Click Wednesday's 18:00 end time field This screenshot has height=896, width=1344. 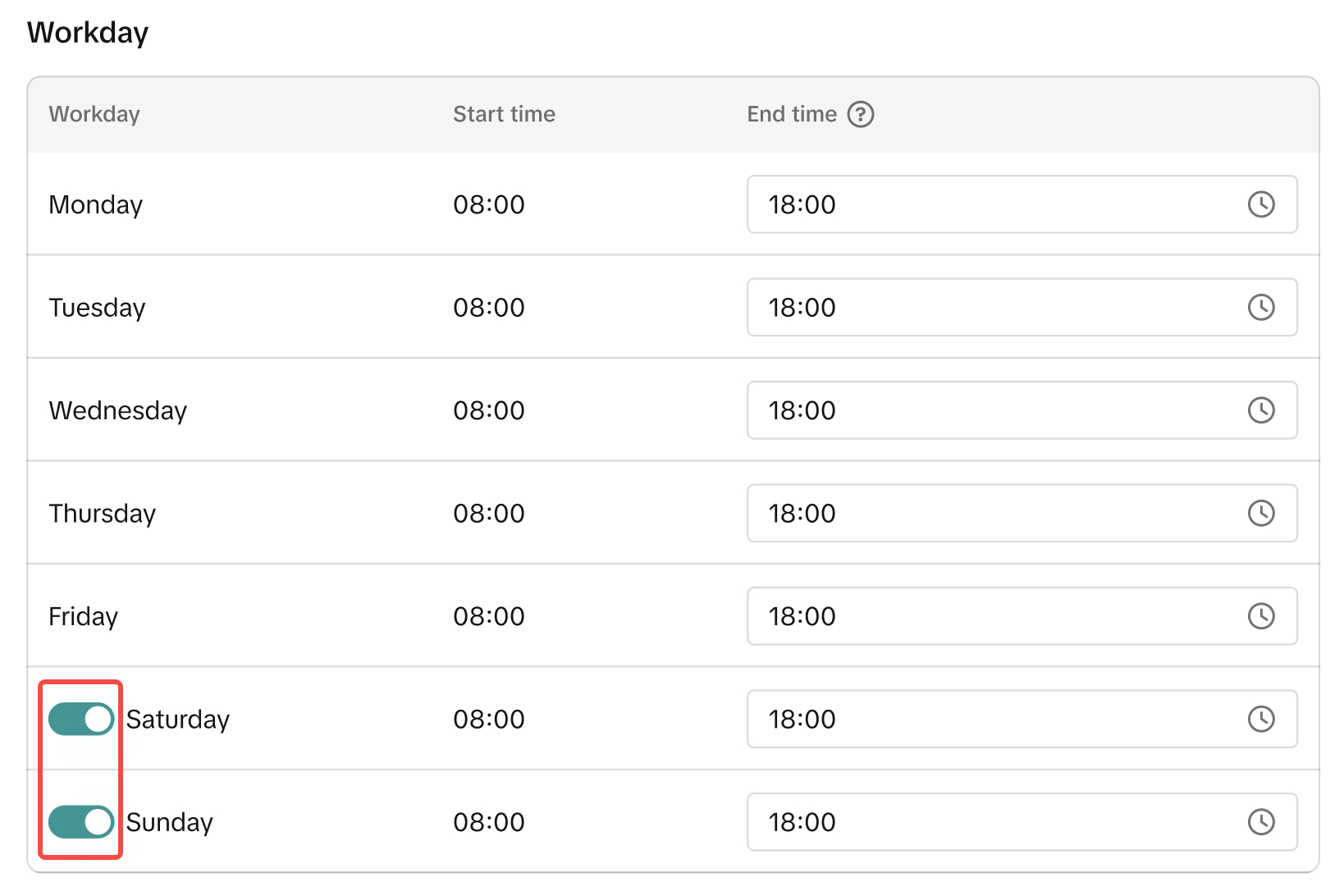coord(985,410)
